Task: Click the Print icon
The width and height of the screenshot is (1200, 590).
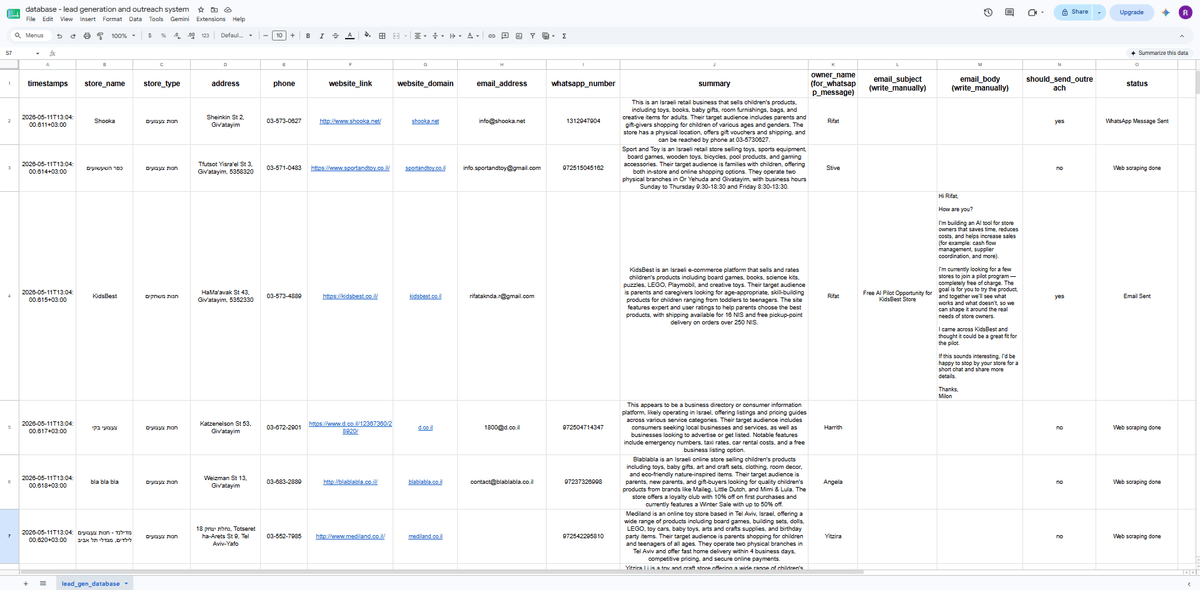Action: coord(87,35)
